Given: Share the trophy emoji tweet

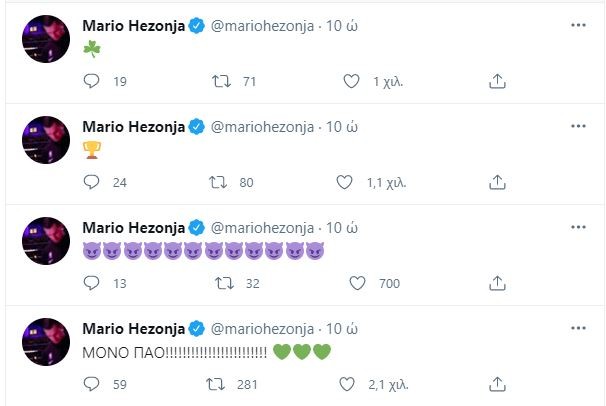Looking at the screenshot, I should (497, 182).
